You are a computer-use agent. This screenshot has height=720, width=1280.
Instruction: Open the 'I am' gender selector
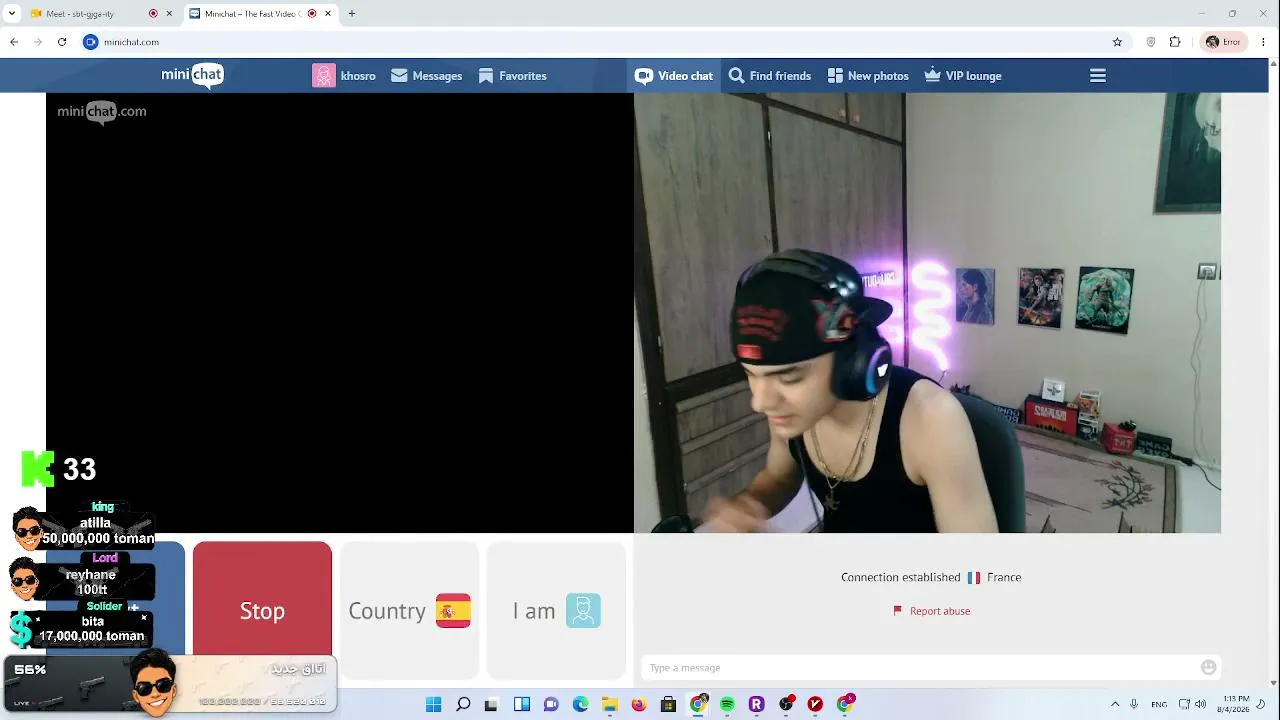pos(556,611)
